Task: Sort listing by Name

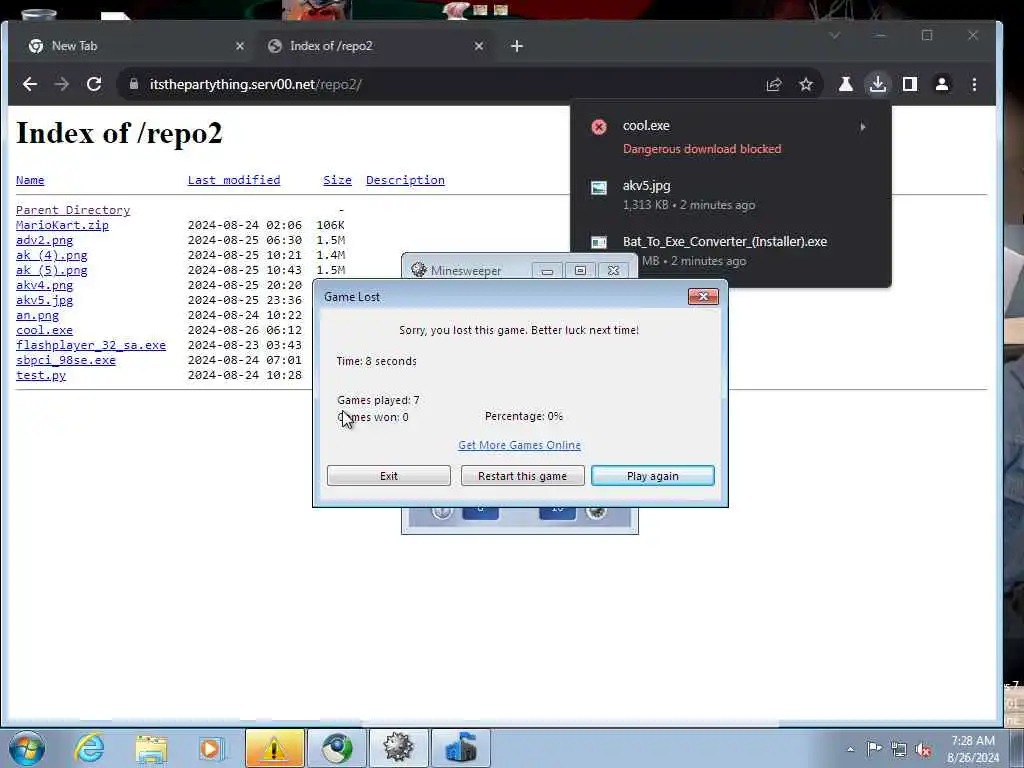Action: [x=30, y=180]
